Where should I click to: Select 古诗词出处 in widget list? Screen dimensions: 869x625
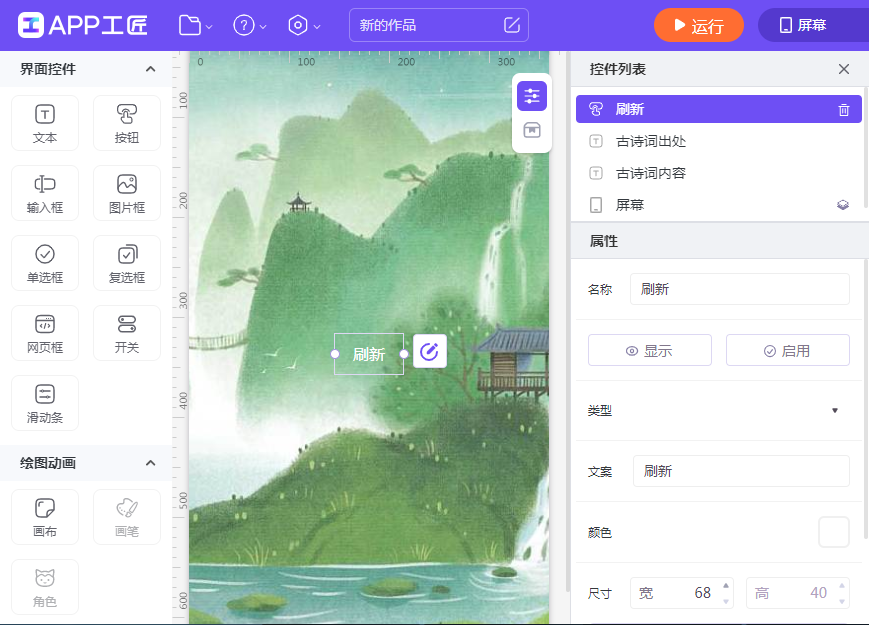[x=718, y=141]
